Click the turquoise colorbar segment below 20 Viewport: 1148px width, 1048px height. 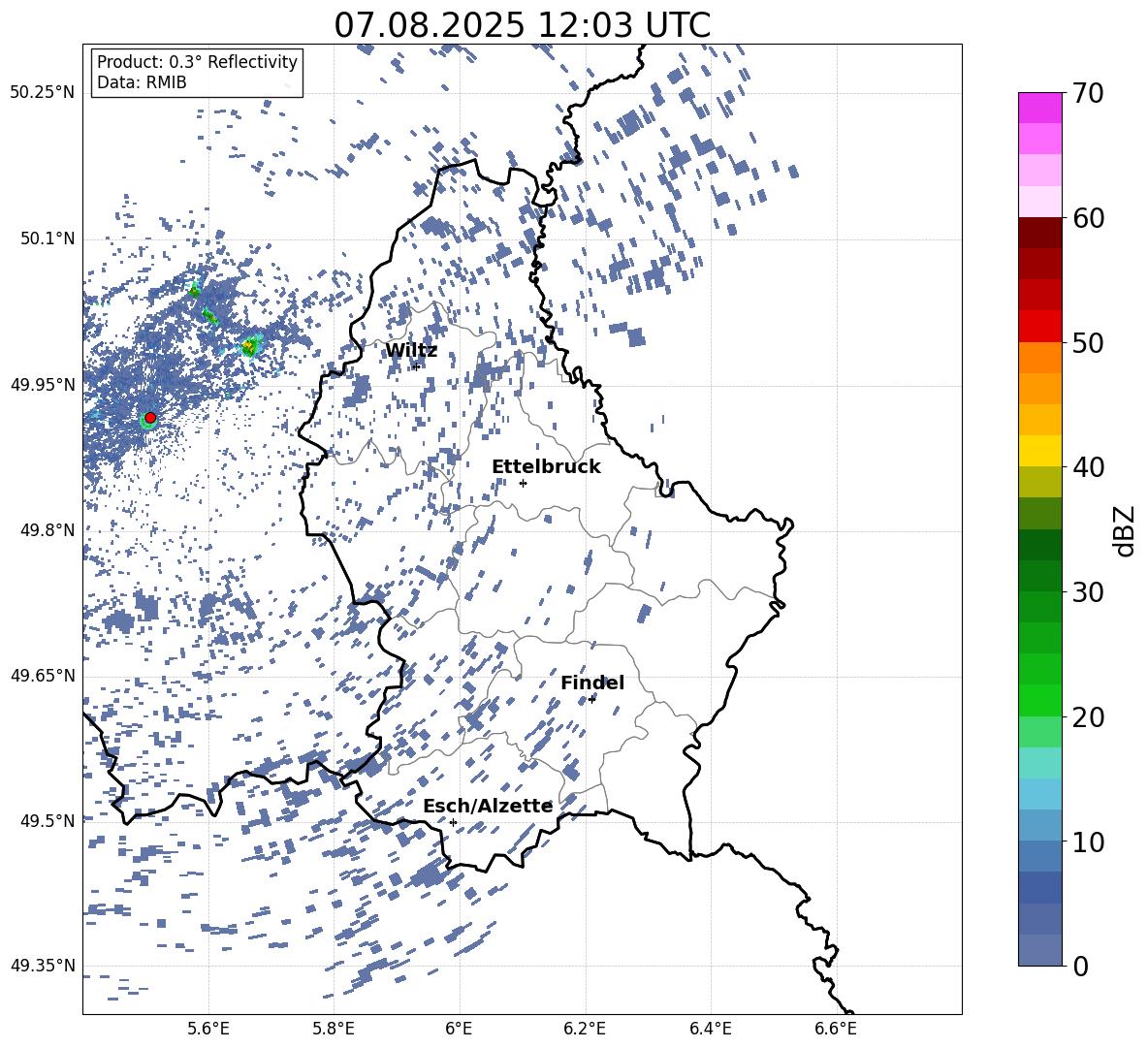click(x=1039, y=763)
